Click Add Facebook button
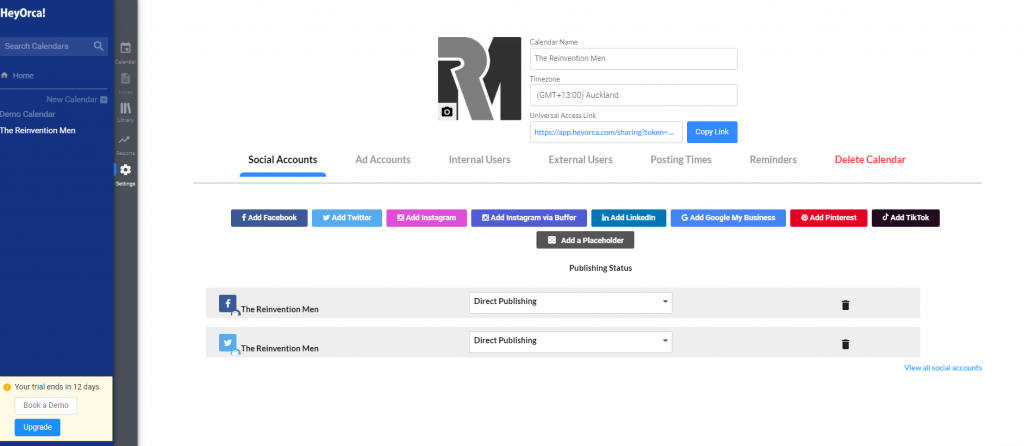Image resolution: width=1024 pixels, height=446 pixels. pos(269,218)
